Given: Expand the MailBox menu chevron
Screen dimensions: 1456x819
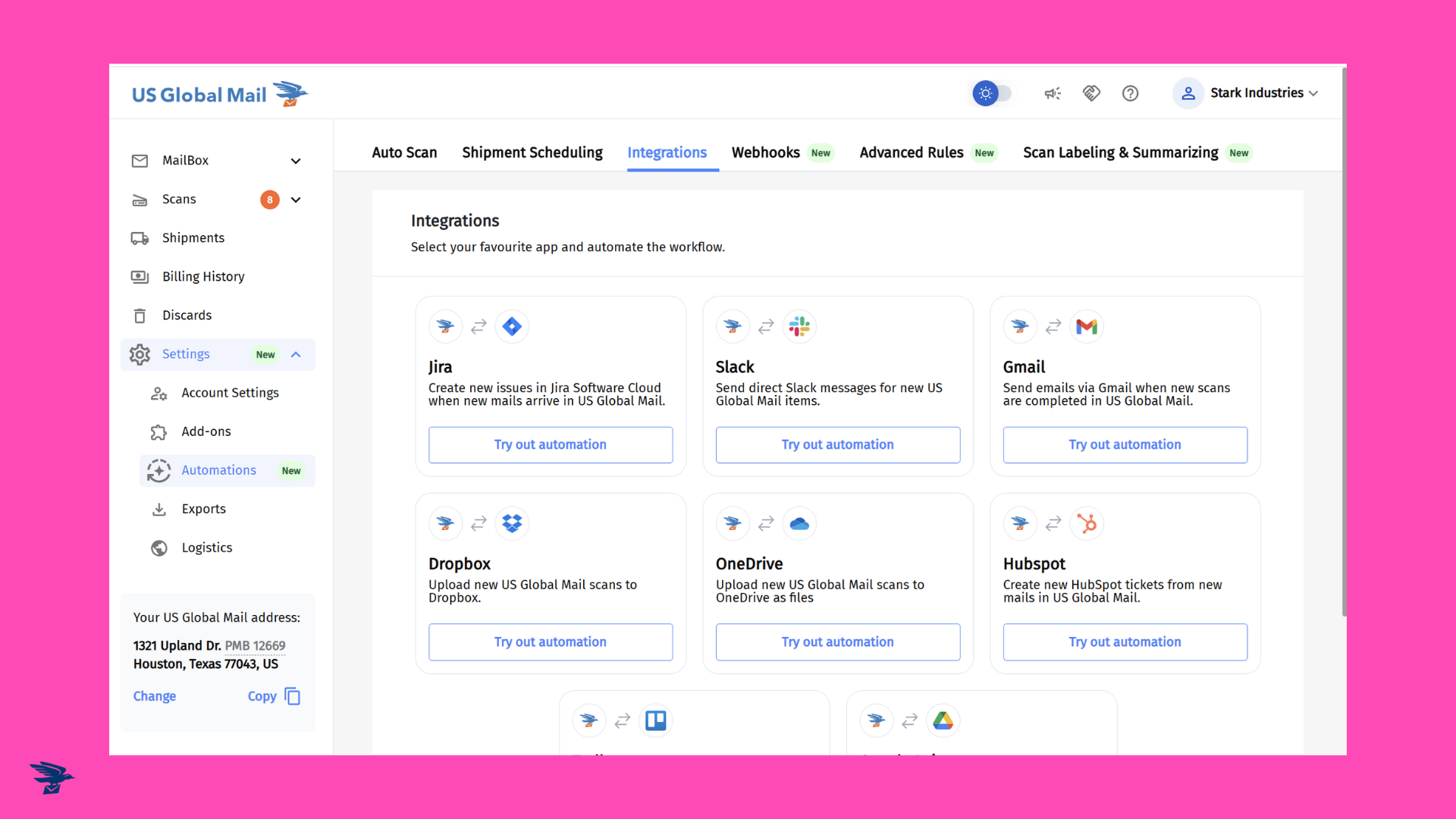Looking at the screenshot, I should pos(296,161).
